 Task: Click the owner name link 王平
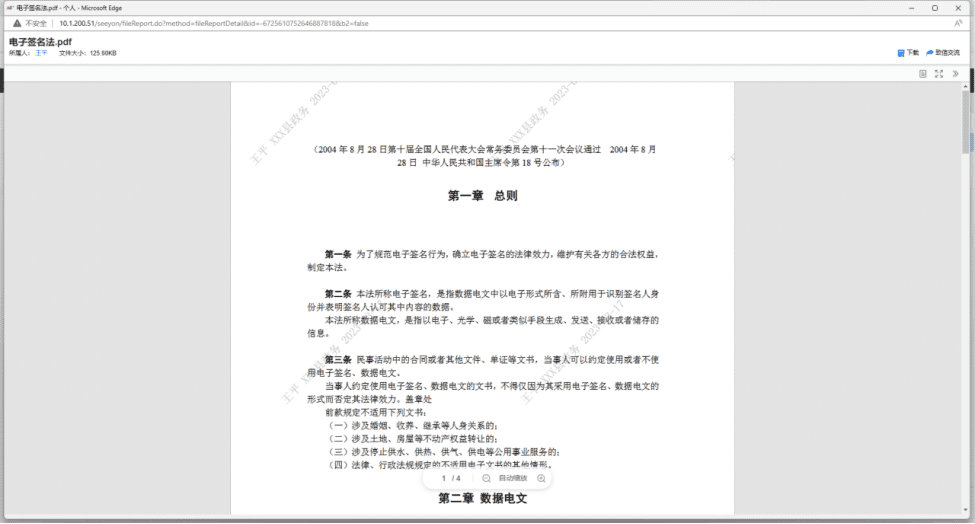[41, 53]
